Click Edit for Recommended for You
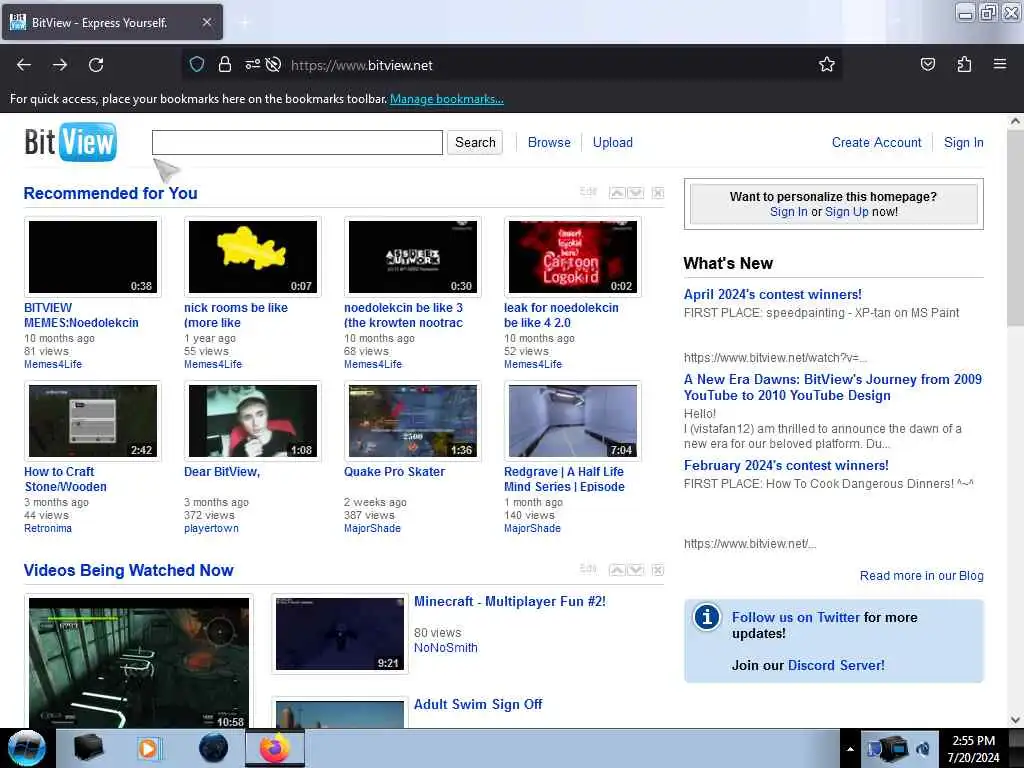1024x768 pixels. [588, 191]
